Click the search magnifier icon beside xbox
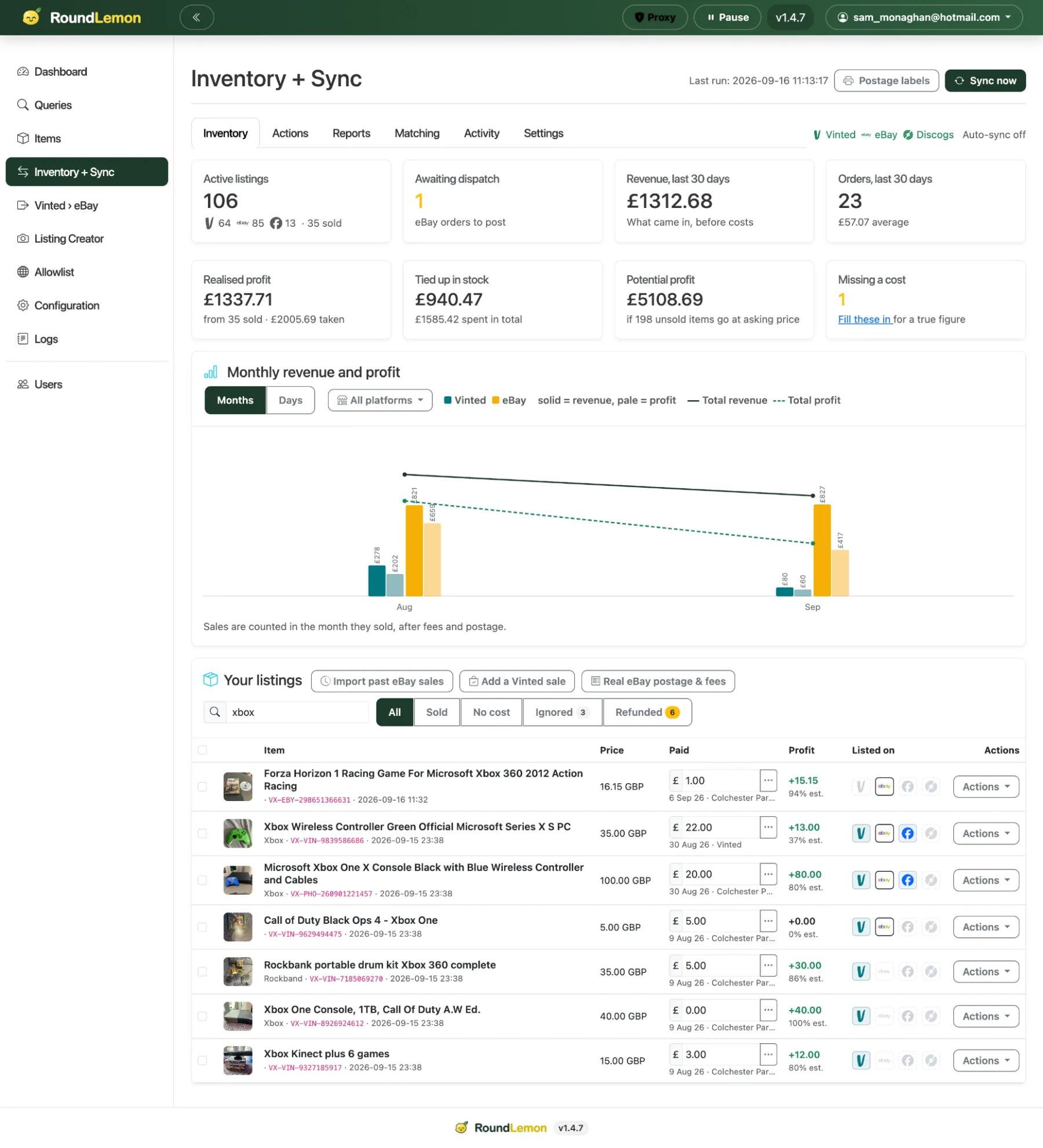The width and height of the screenshot is (1043, 1148). pos(215,712)
